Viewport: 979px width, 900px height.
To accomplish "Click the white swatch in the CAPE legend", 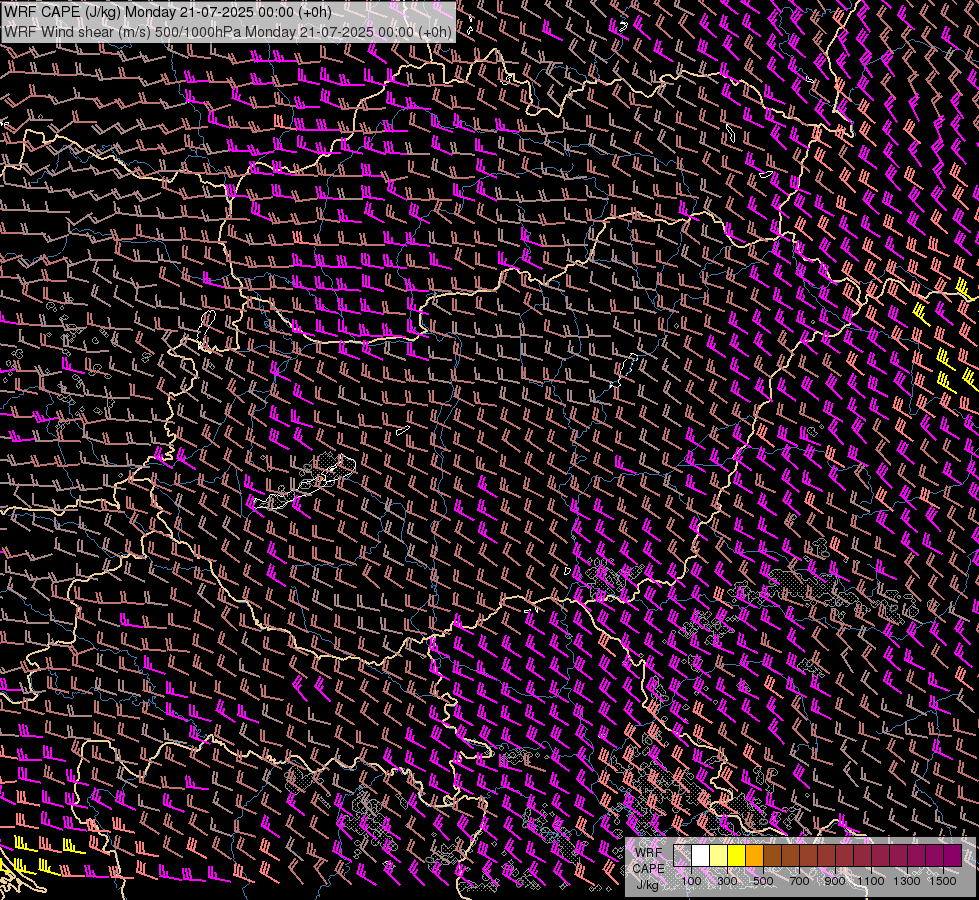I will (x=701, y=855).
